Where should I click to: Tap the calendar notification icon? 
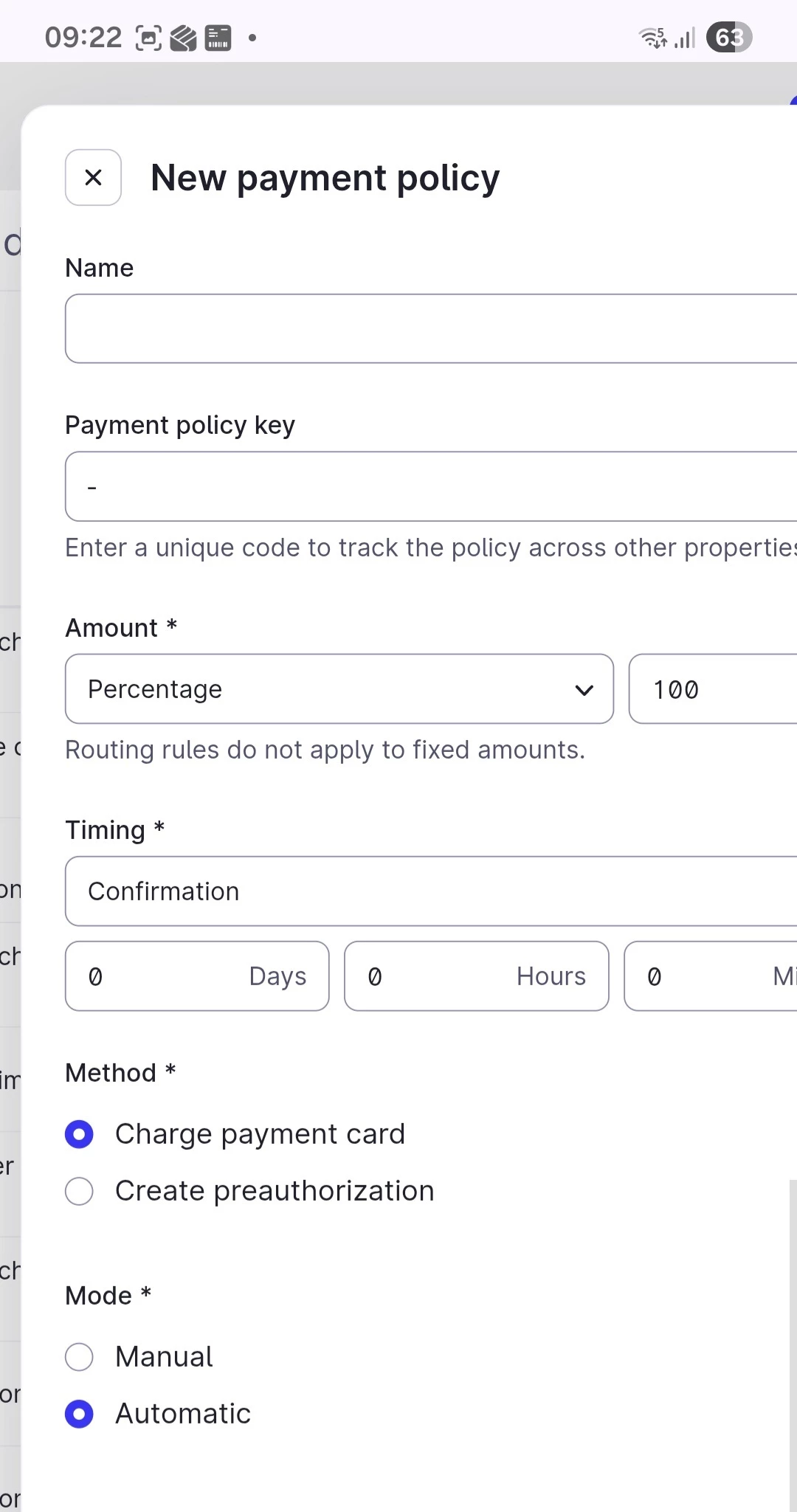(218, 38)
